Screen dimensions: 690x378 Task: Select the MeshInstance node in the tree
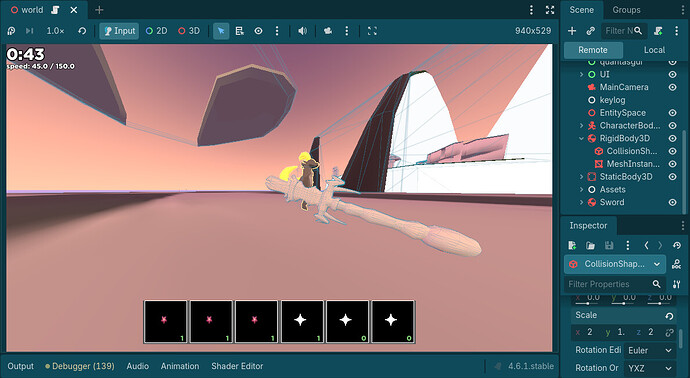click(633, 164)
